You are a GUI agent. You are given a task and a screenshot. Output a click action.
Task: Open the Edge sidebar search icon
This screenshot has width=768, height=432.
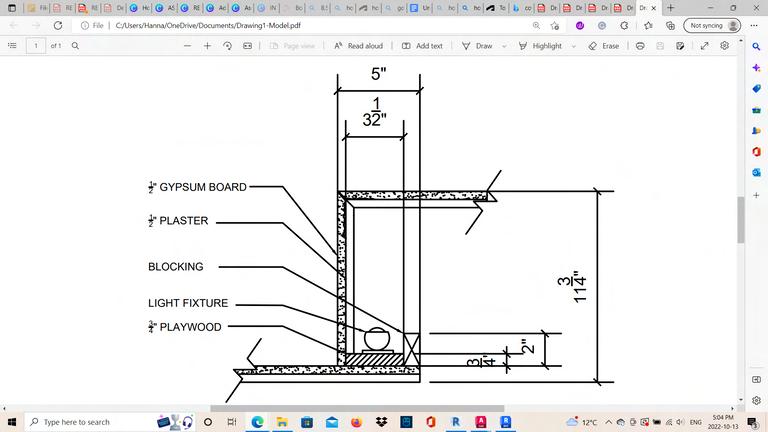(756, 47)
